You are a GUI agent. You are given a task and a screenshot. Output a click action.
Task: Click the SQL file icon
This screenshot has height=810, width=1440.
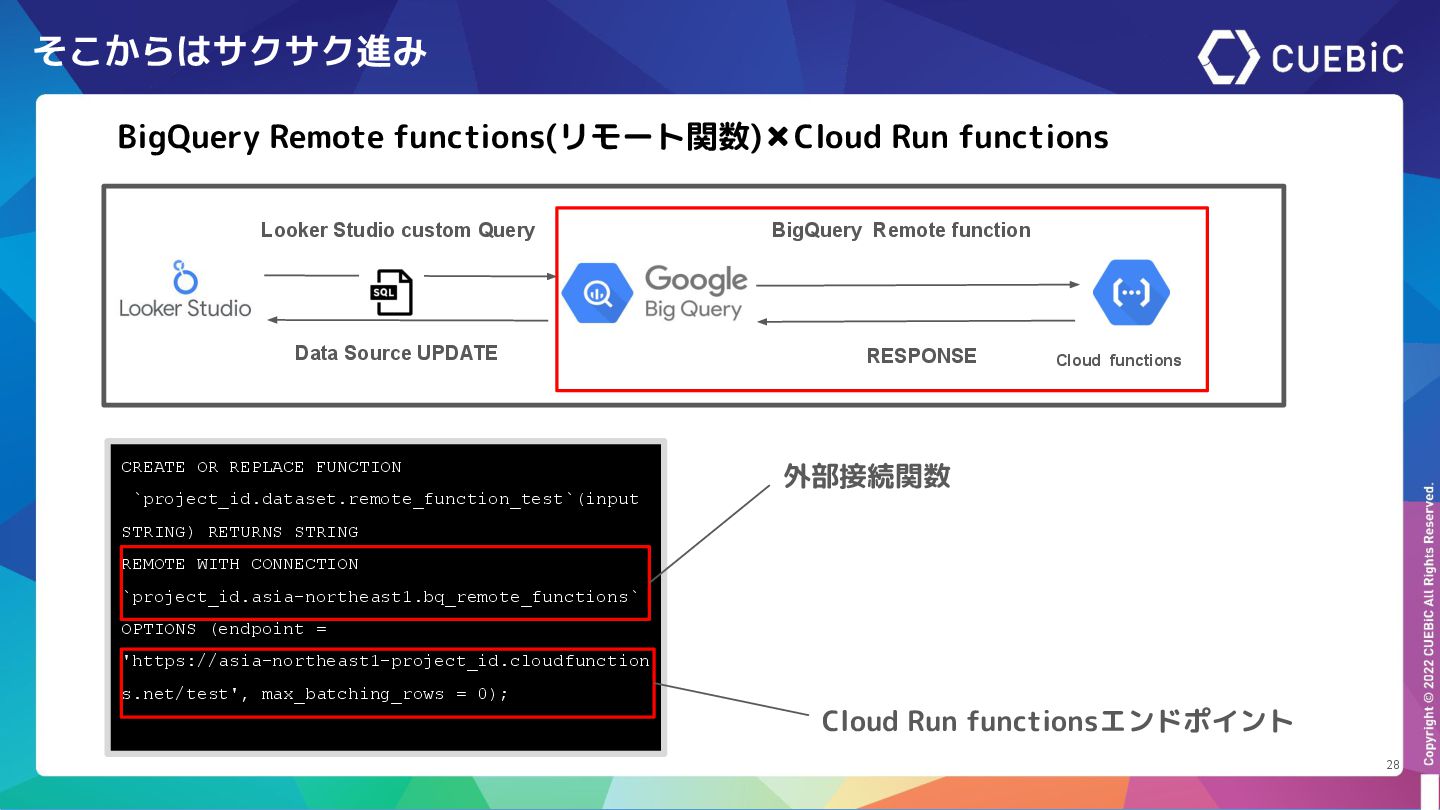click(x=391, y=293)
